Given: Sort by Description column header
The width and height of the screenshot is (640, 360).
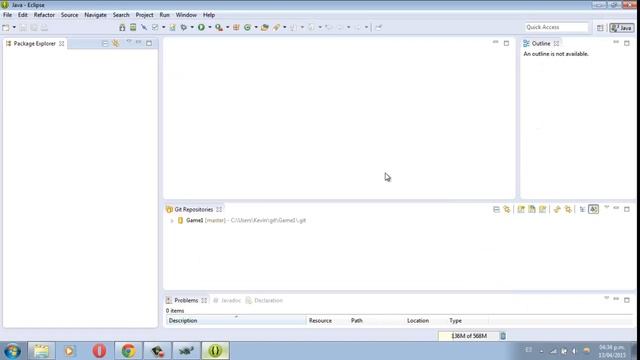Looking at the screenshot, I should click(236, 321).
